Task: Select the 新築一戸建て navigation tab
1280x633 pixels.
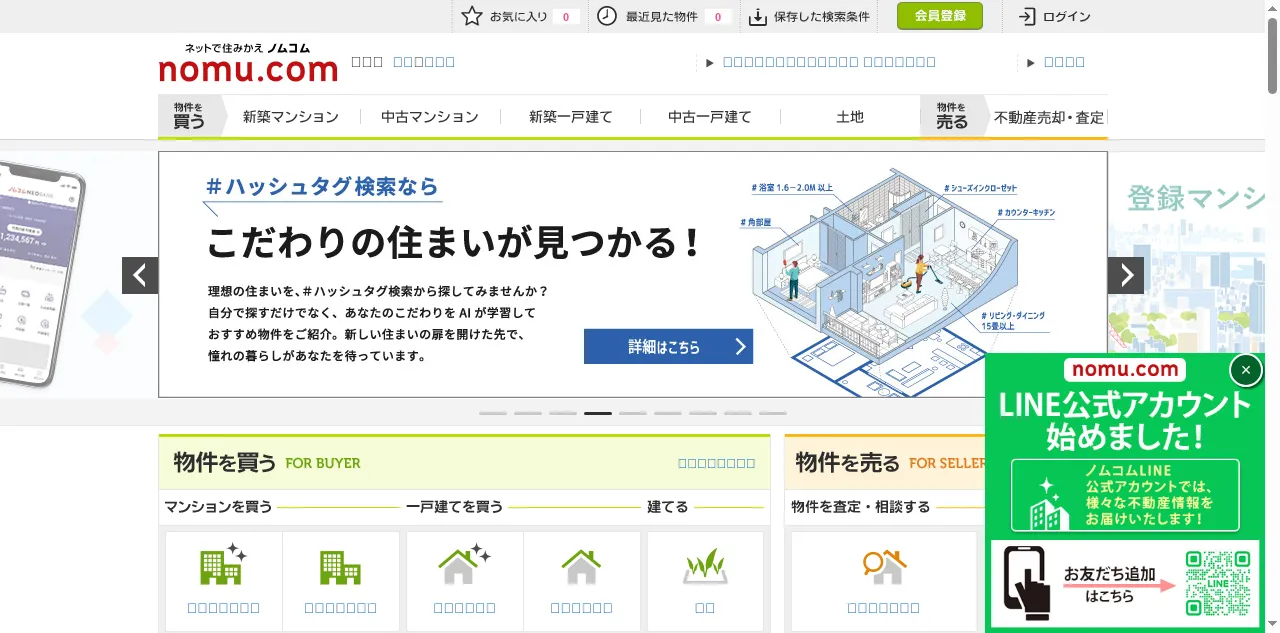Action: [x=570, y=117]
